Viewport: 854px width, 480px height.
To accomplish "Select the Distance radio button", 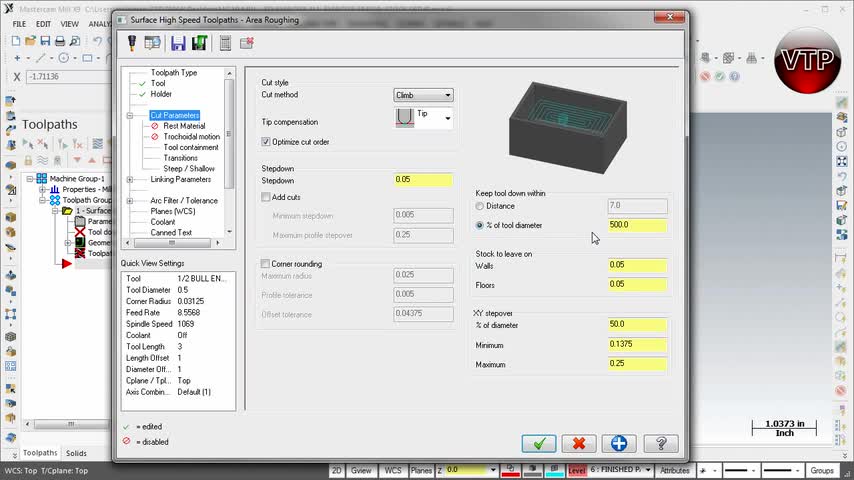I will coord(479,206).
